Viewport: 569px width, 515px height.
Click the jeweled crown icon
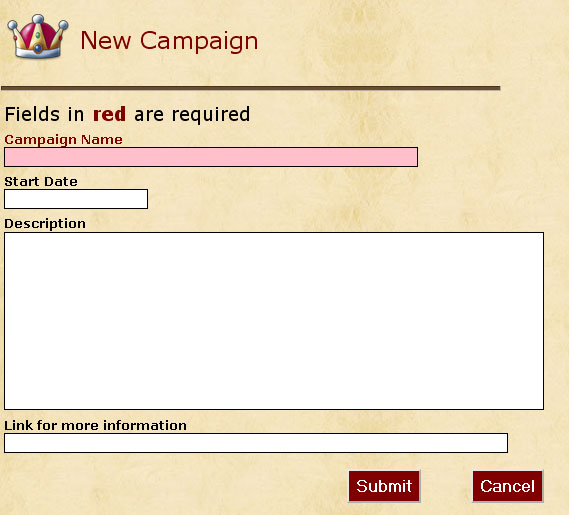coord(38,37)
